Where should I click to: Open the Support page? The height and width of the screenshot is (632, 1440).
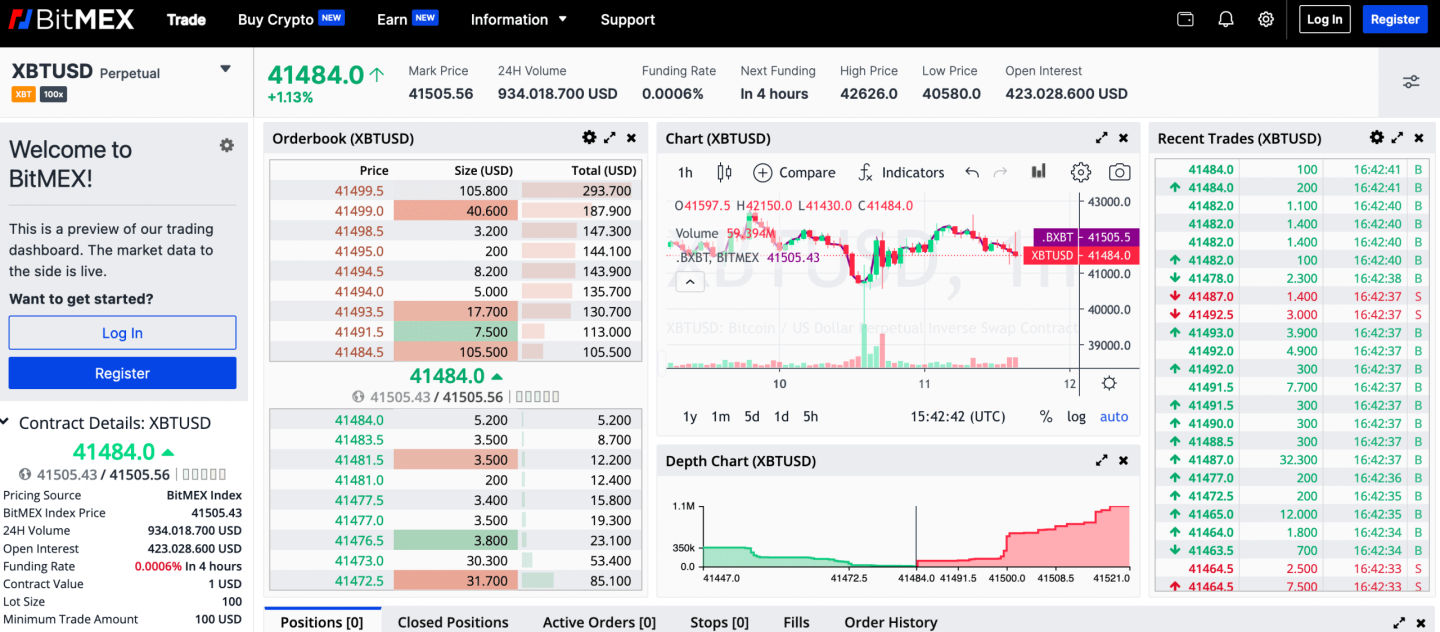point(628,19)
